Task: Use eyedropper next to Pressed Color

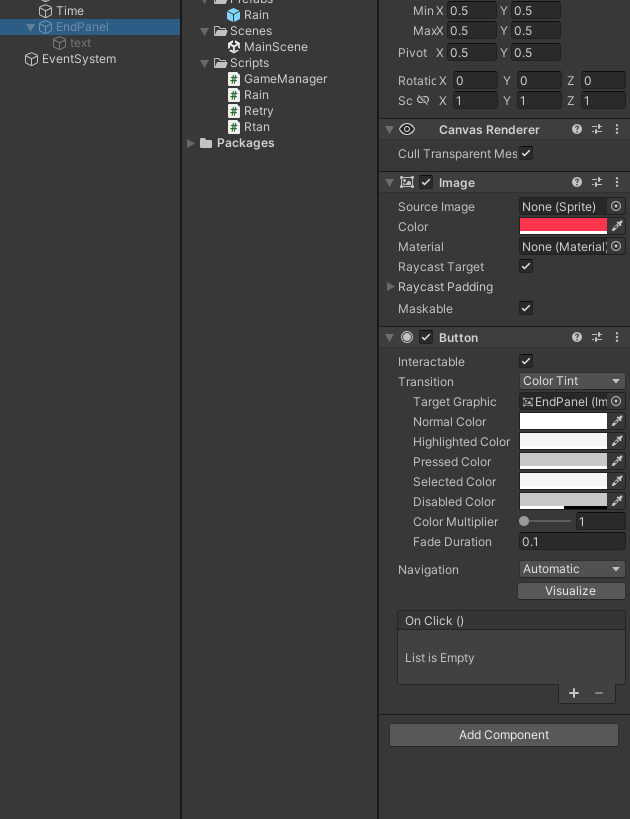Action: coord(617,461)
